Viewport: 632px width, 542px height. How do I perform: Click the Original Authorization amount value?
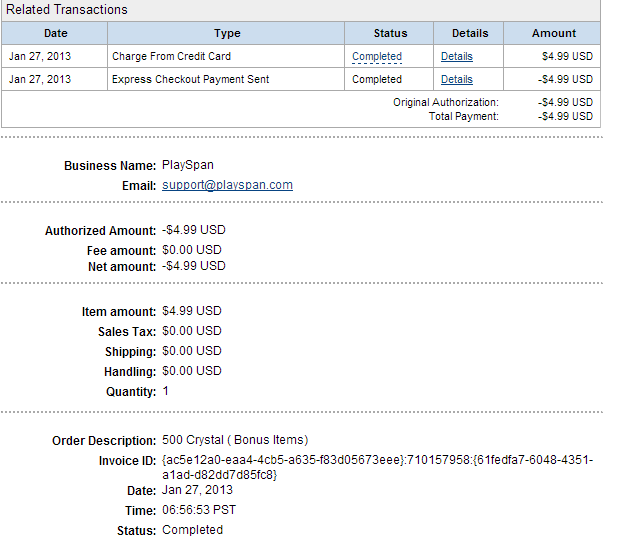coord(565,102)
